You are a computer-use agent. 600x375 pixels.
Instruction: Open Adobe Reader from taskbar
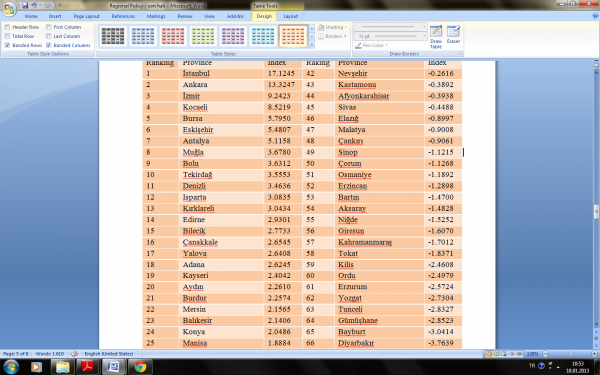tap(88, 367)
